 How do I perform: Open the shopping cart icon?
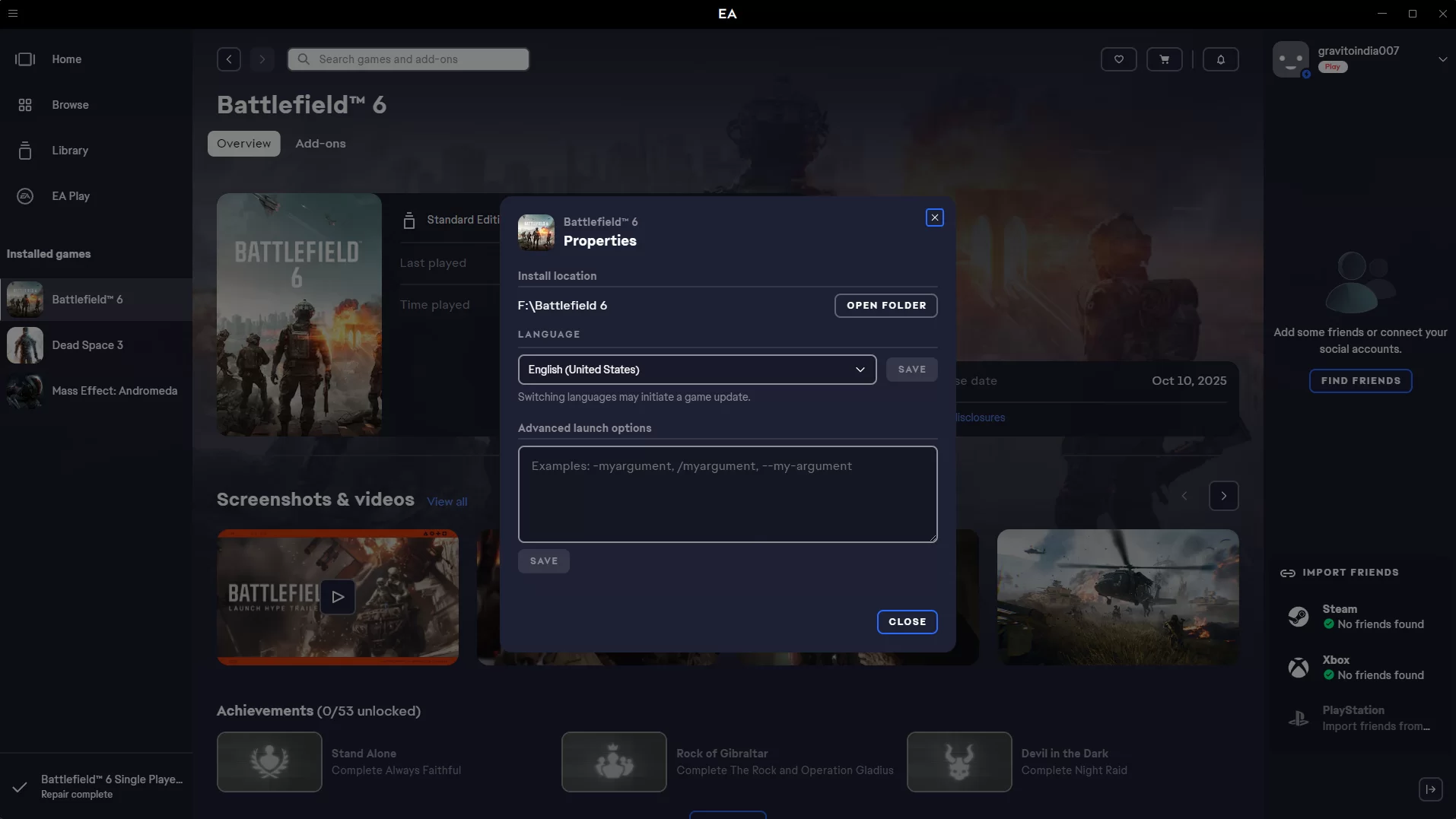pyautogui.click(x=1164, y=59)
